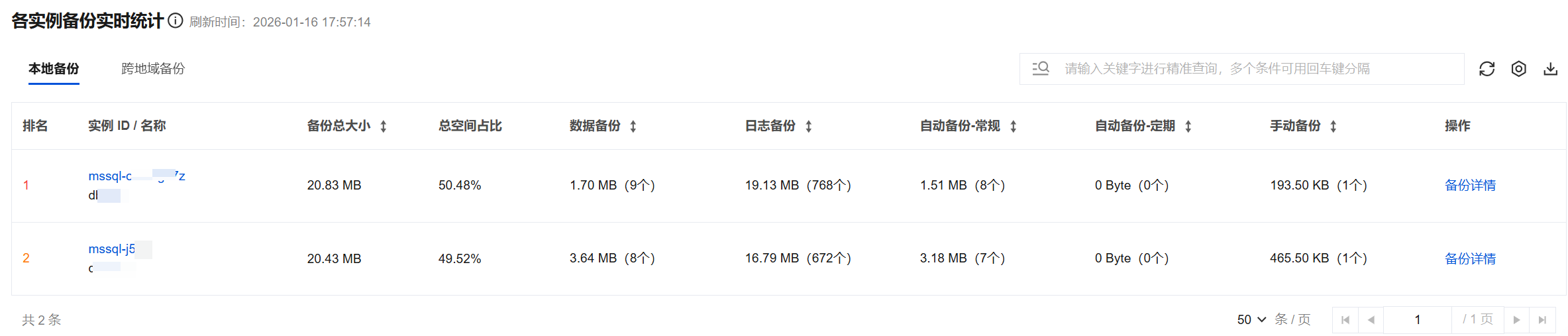This screenshot has width=1568, height=336.
Task: Download the backup statistics list
Action: click(1550, 69)
